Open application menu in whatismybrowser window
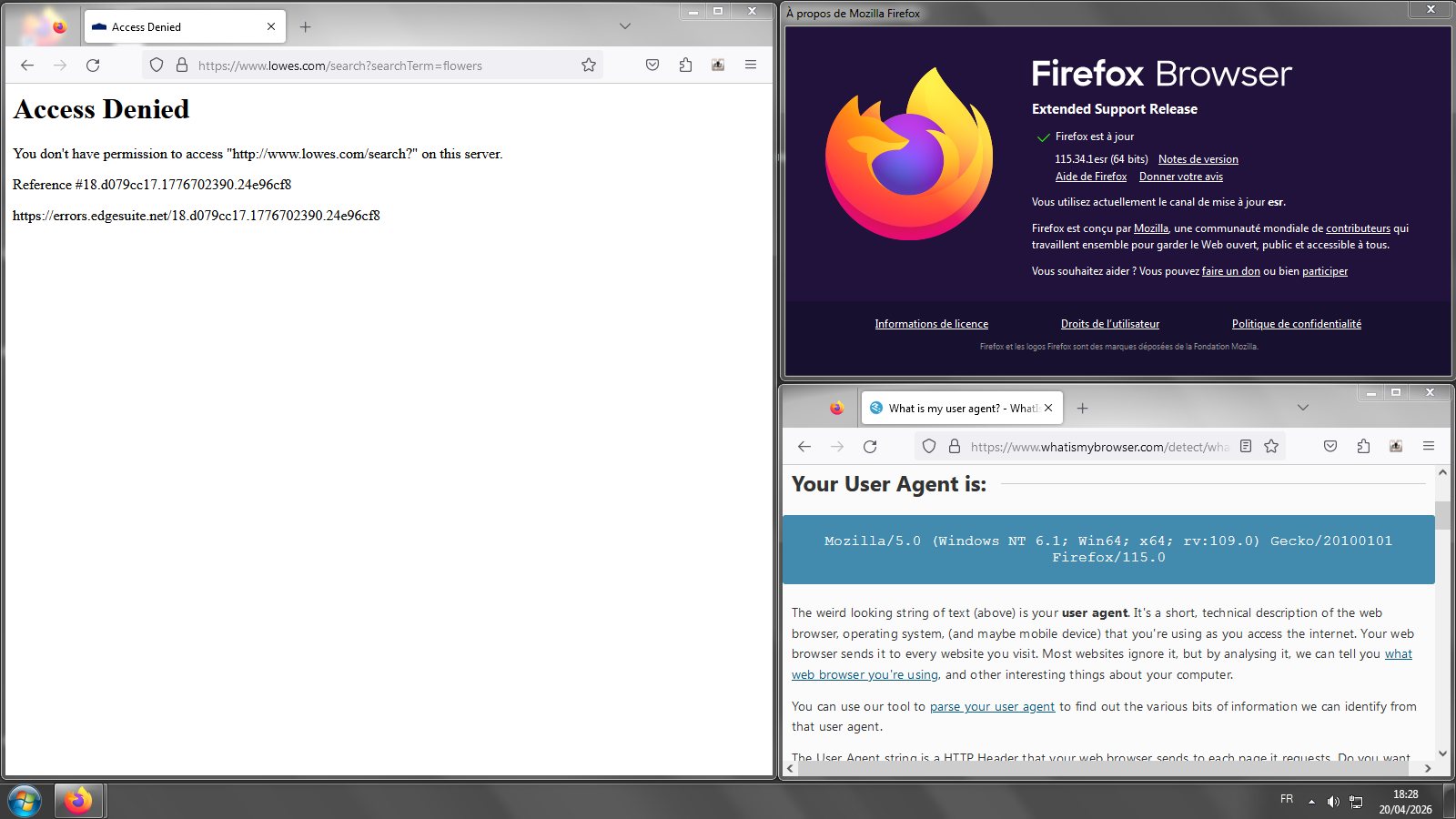This screenshot has width=1456, height=819. click(x=1429, y=447)
